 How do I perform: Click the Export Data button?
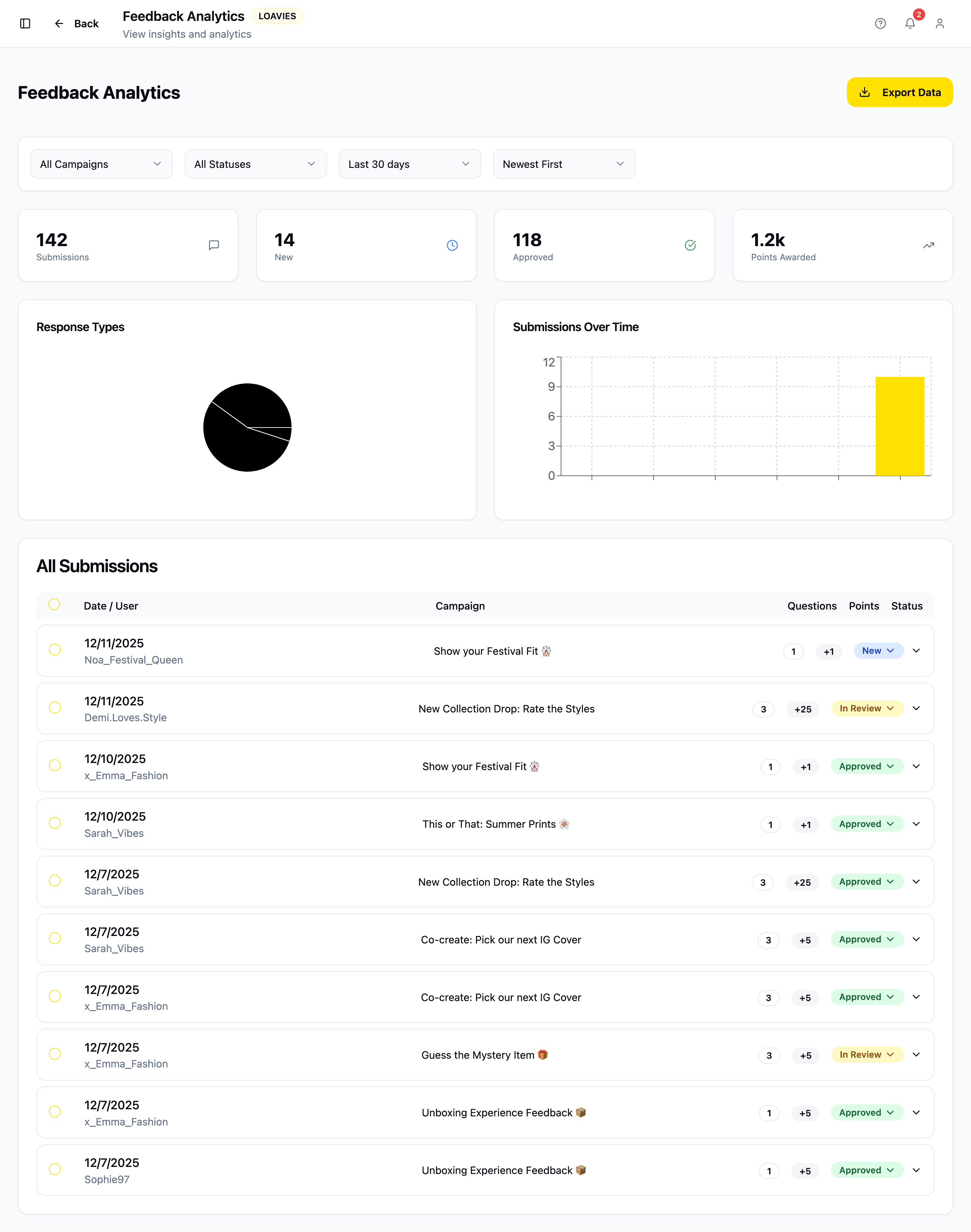point(900,92)
